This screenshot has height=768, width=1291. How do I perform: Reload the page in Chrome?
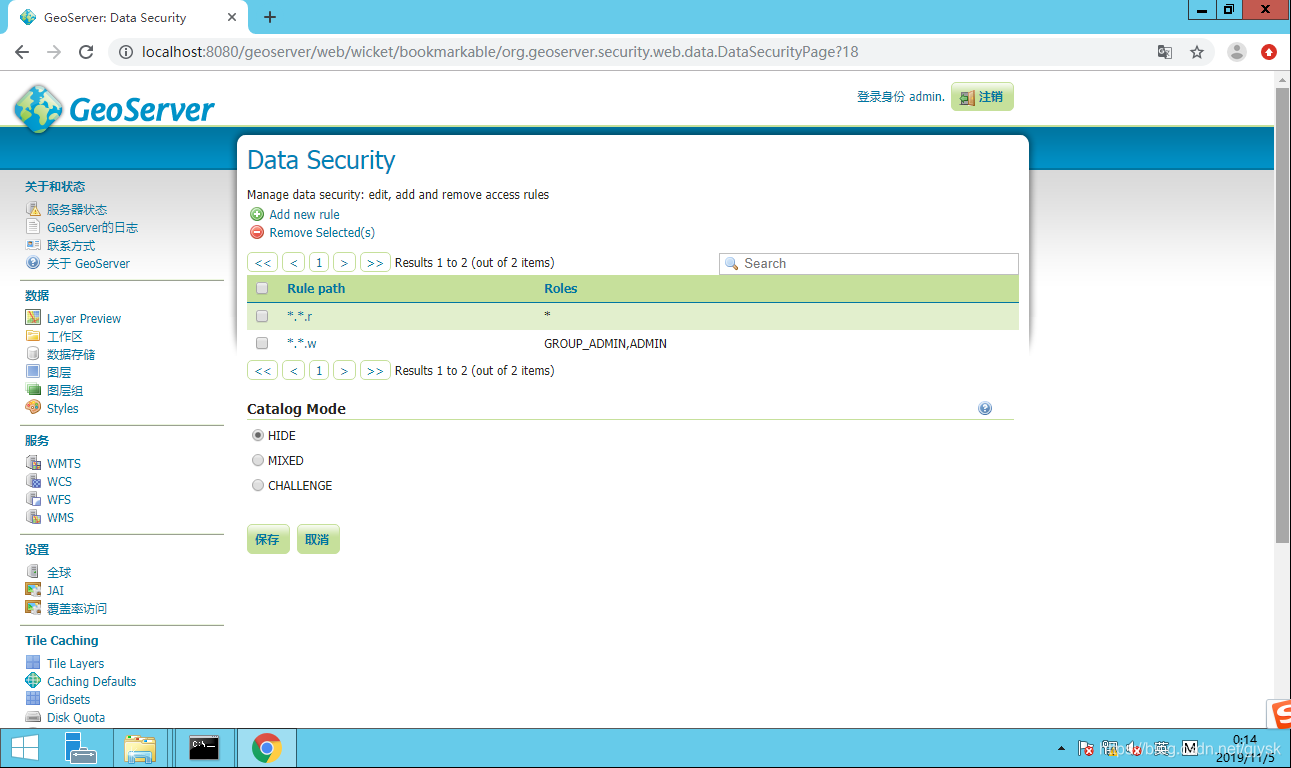(x=86, y=52)
